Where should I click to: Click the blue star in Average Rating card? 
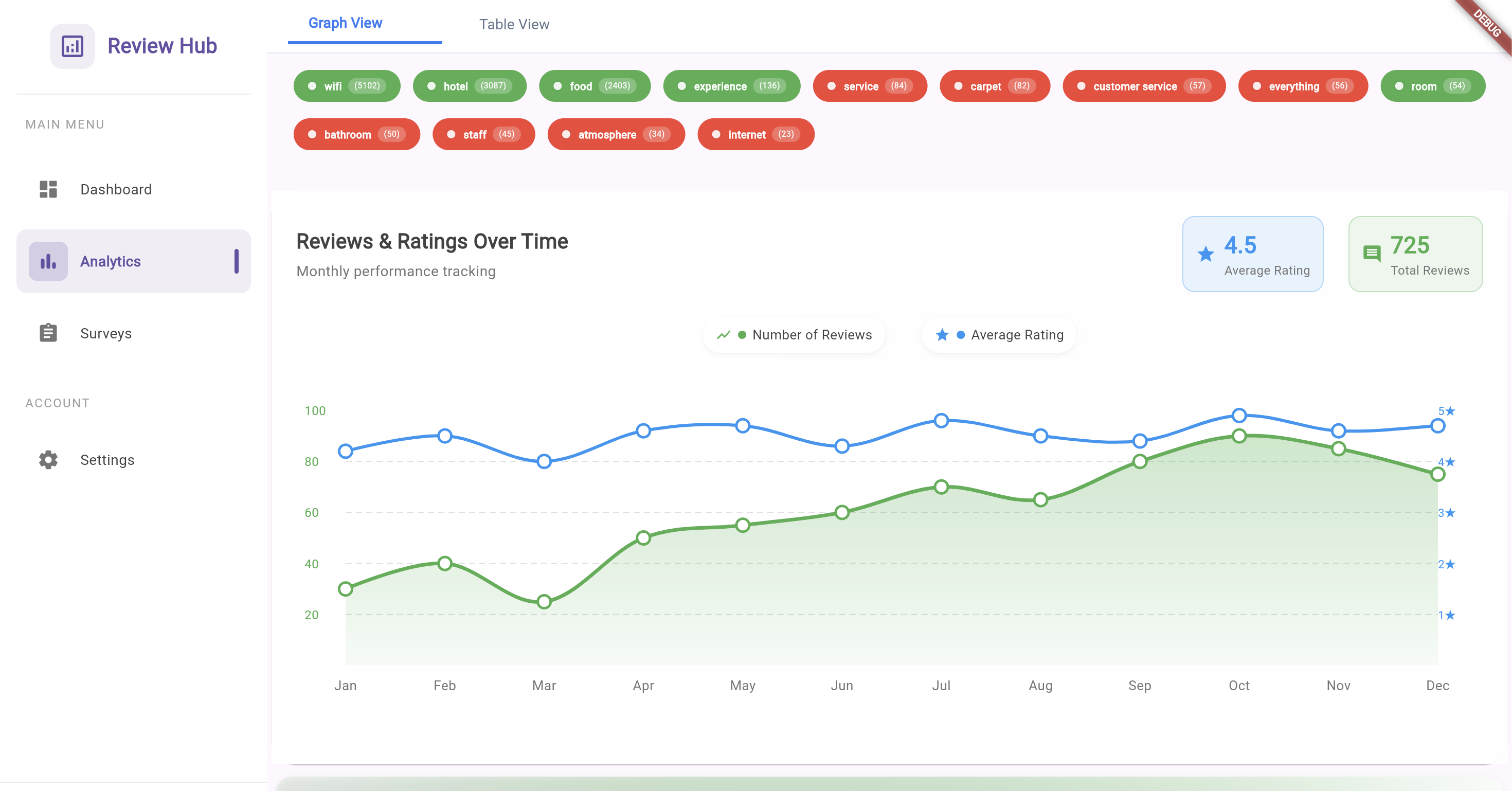click(1205, 254)
